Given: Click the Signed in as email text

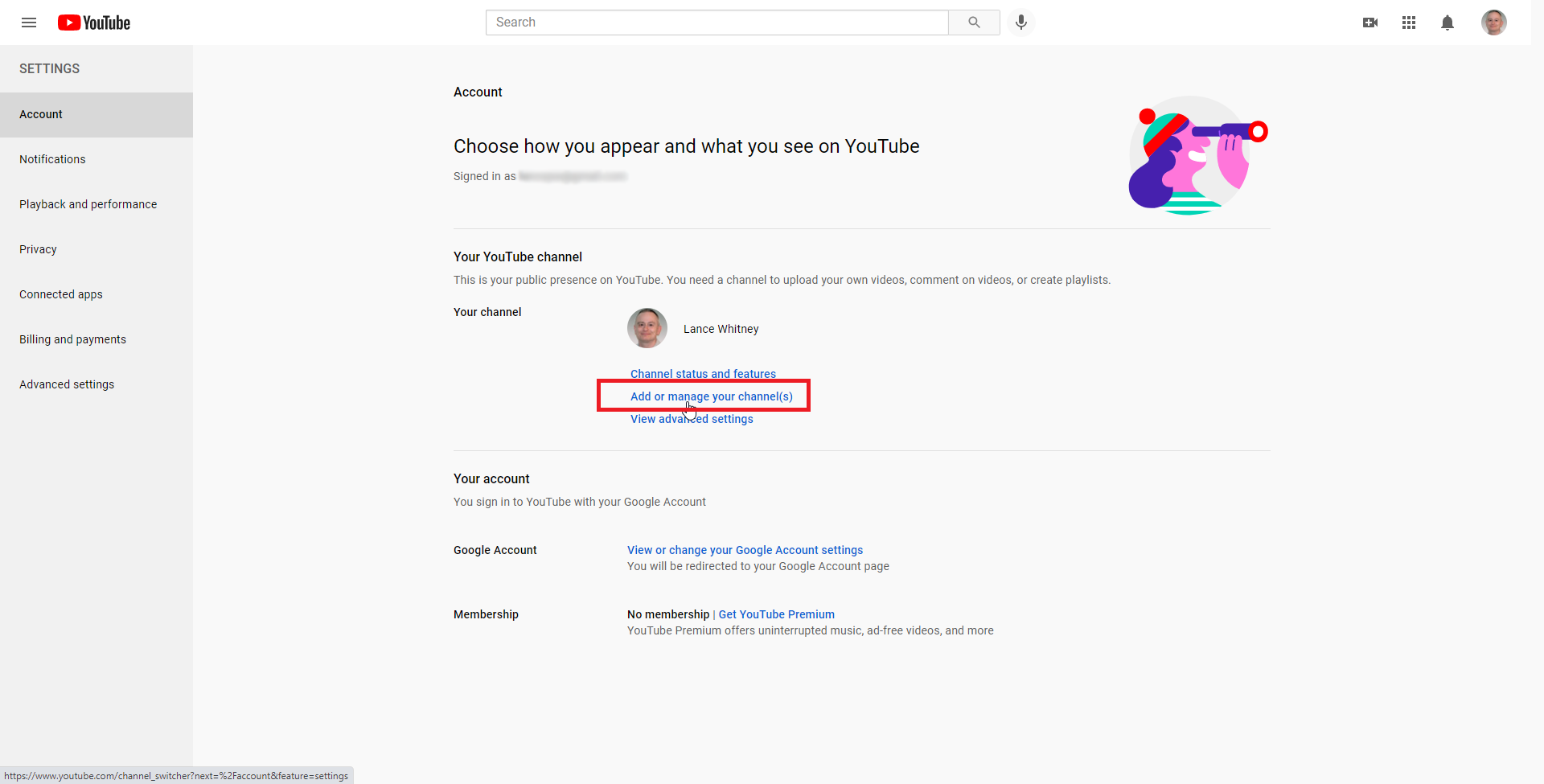Looking at the screenshot, I should coord(540,176).
